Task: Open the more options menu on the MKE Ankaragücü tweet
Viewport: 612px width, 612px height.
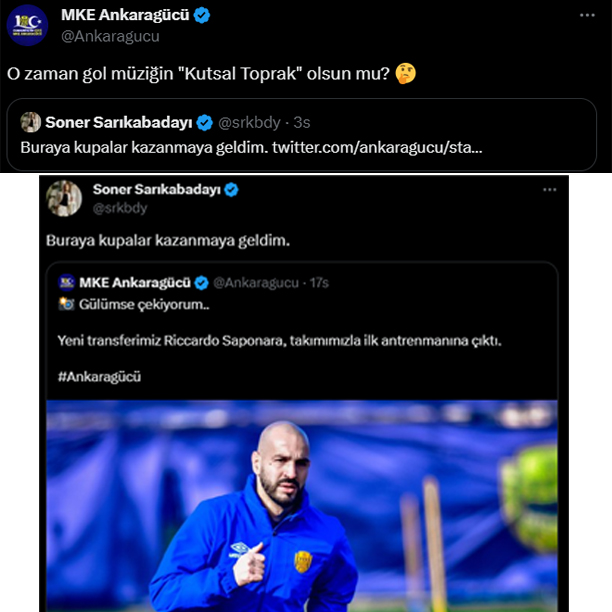Action: tap(585, 17)
